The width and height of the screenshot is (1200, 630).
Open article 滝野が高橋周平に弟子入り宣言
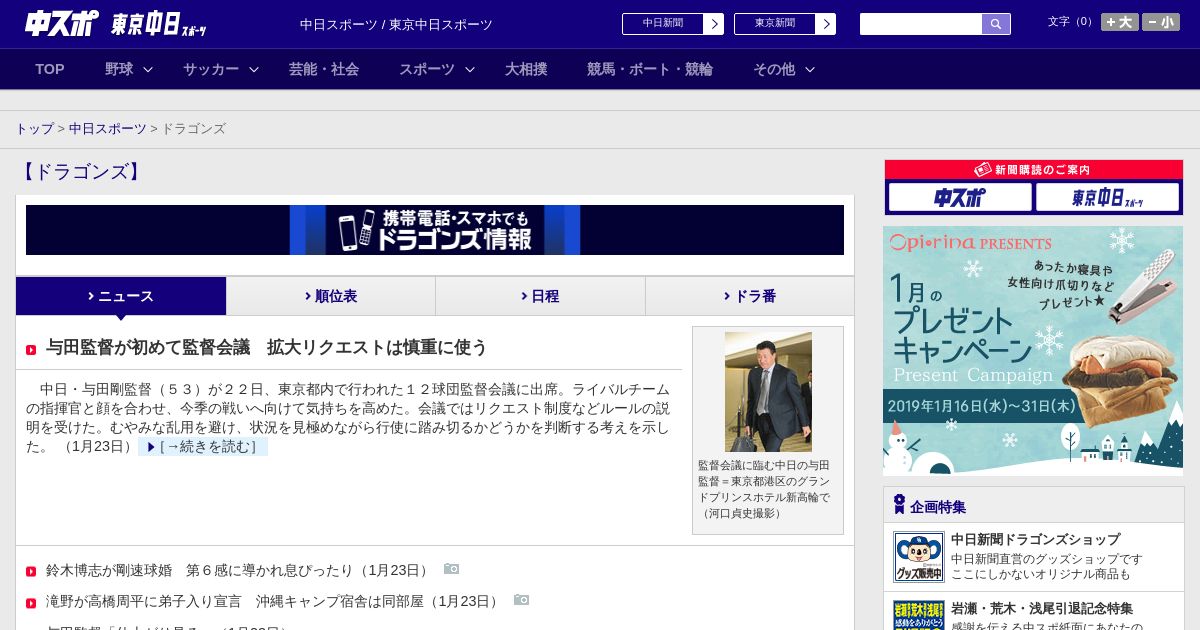tap(274, 601)
